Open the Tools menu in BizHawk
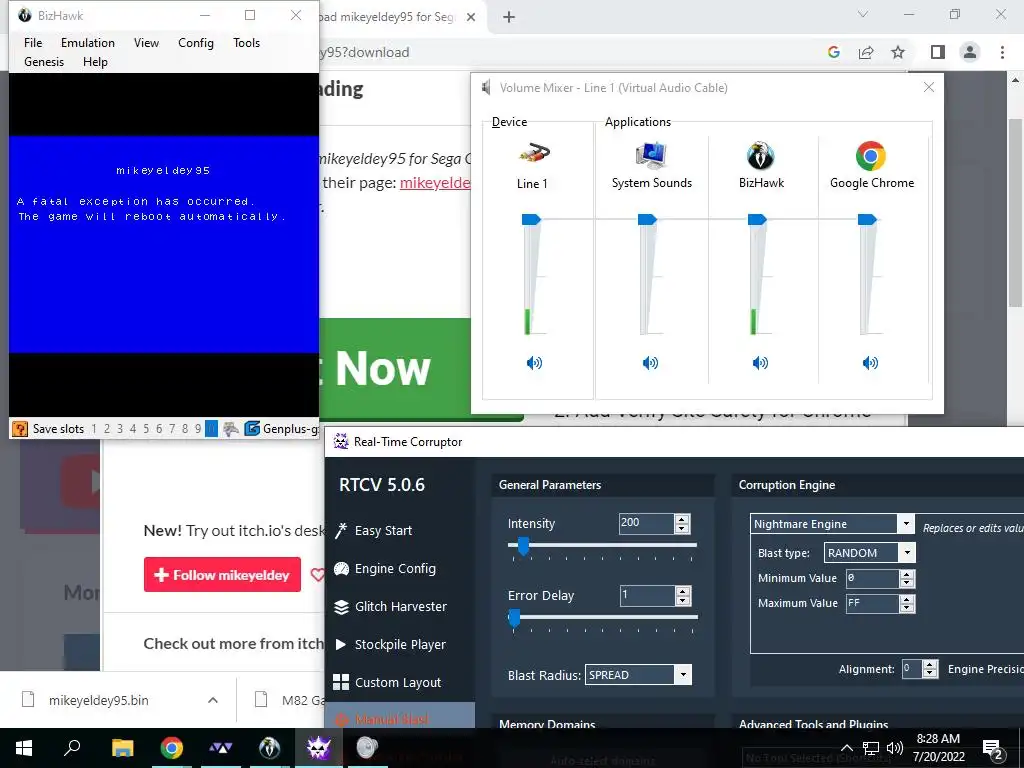1024x768 pixels. [x=246, y=42]
